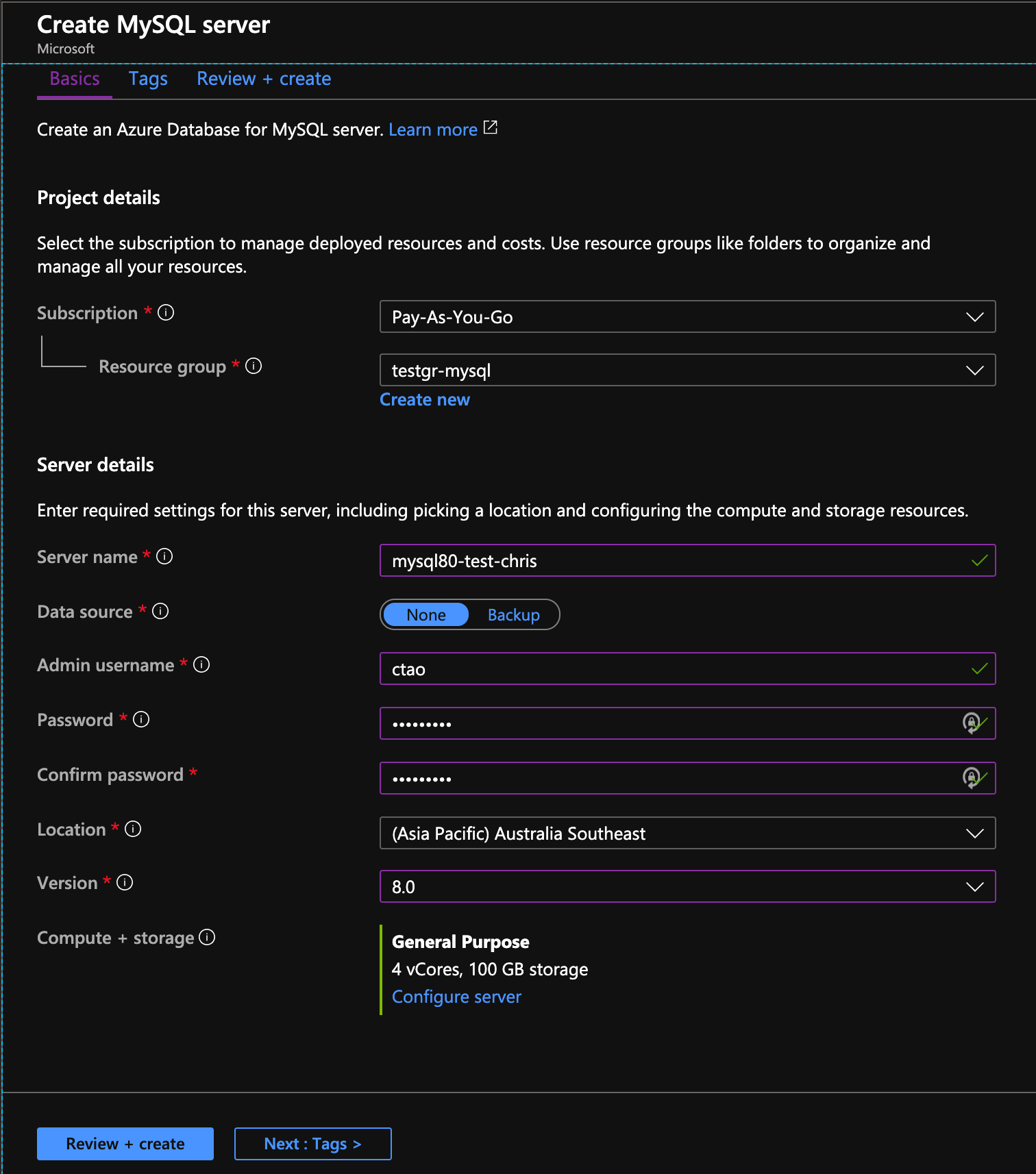
Task: Click info icon beside Resource group
Action: [254, 366]
